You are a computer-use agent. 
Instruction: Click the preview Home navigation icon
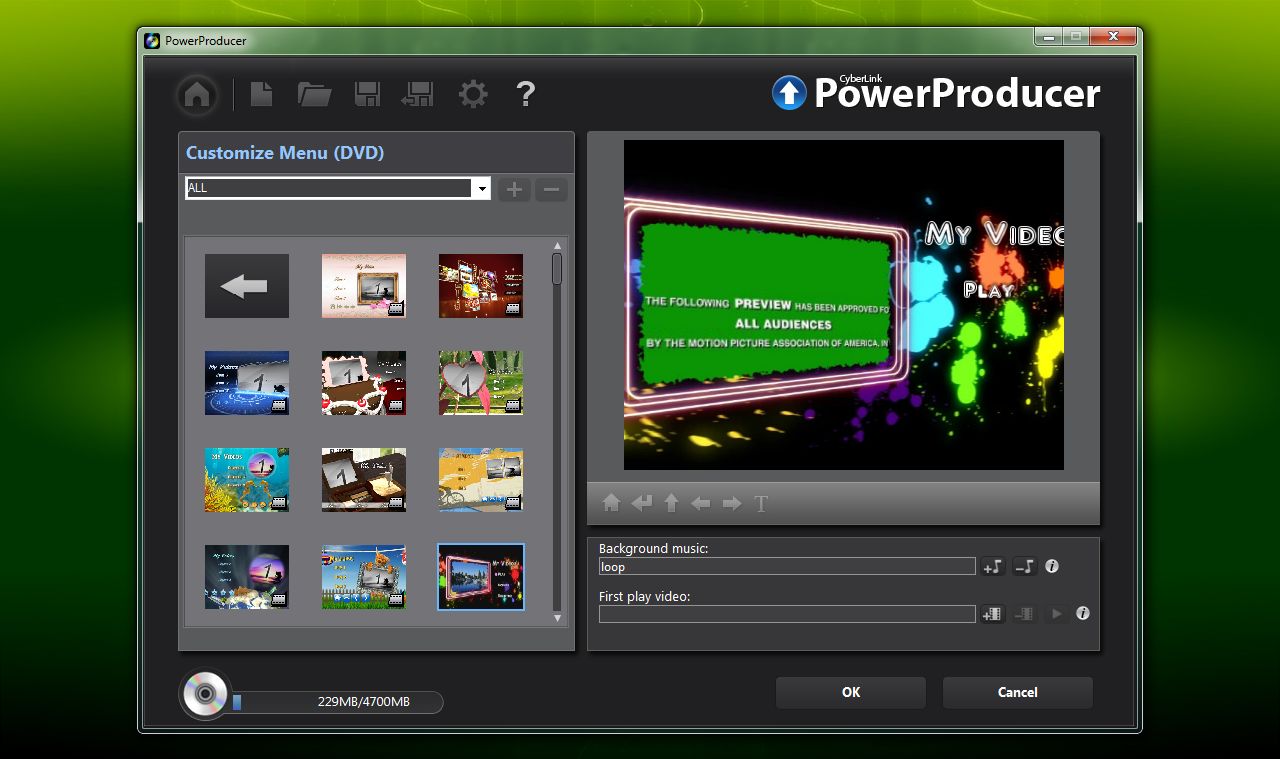(x=611, y=503)
